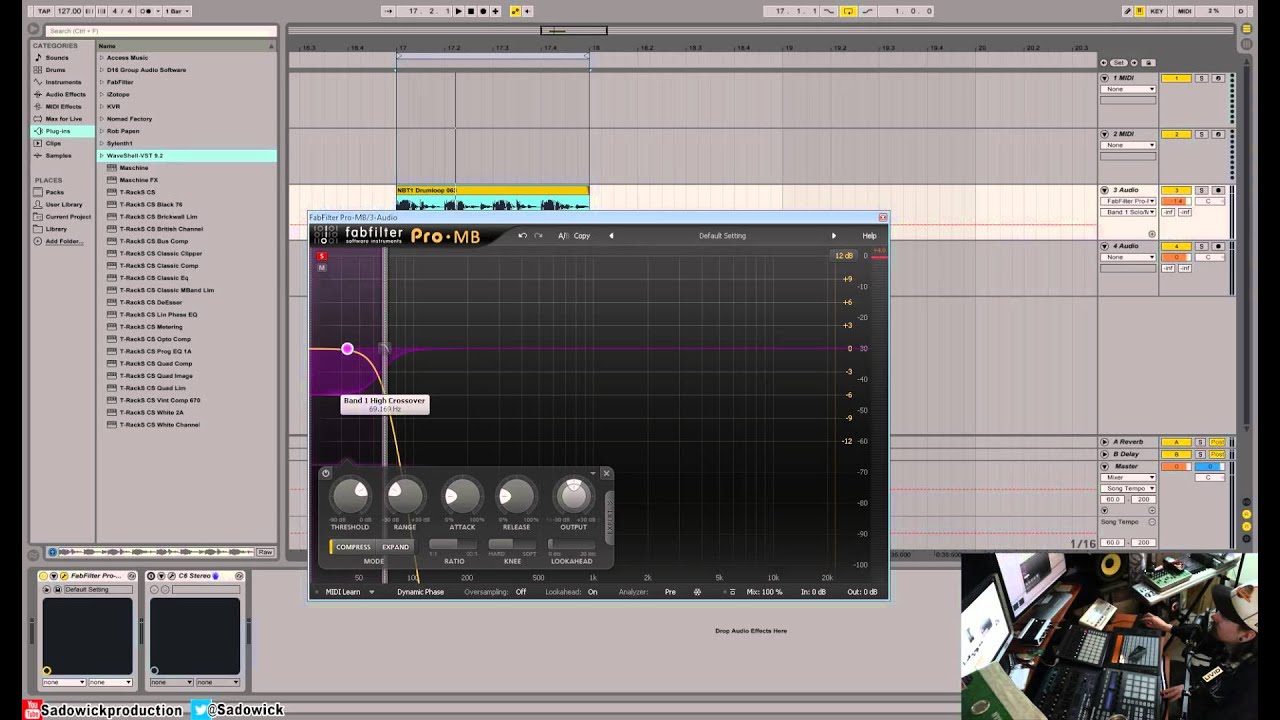Select Audio Effects category in browser
The image size is (1280, 720).
point(66,94)
